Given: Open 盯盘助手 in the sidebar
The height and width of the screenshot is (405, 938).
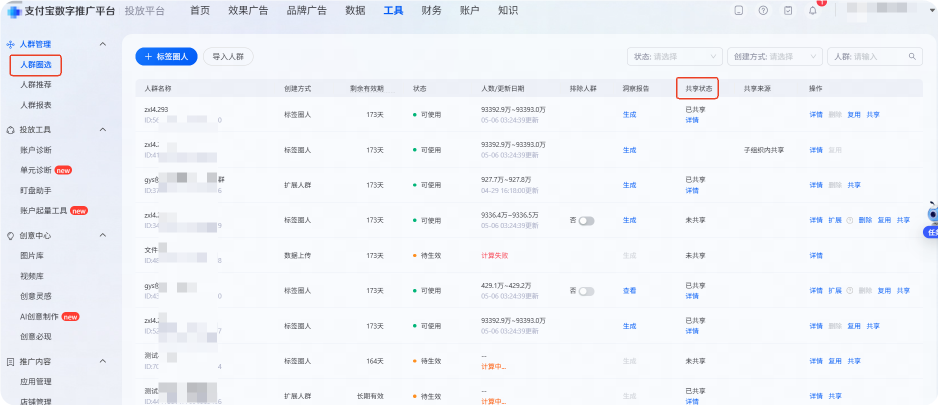Looking at the screenshot, I should click(x=36, y=190).
